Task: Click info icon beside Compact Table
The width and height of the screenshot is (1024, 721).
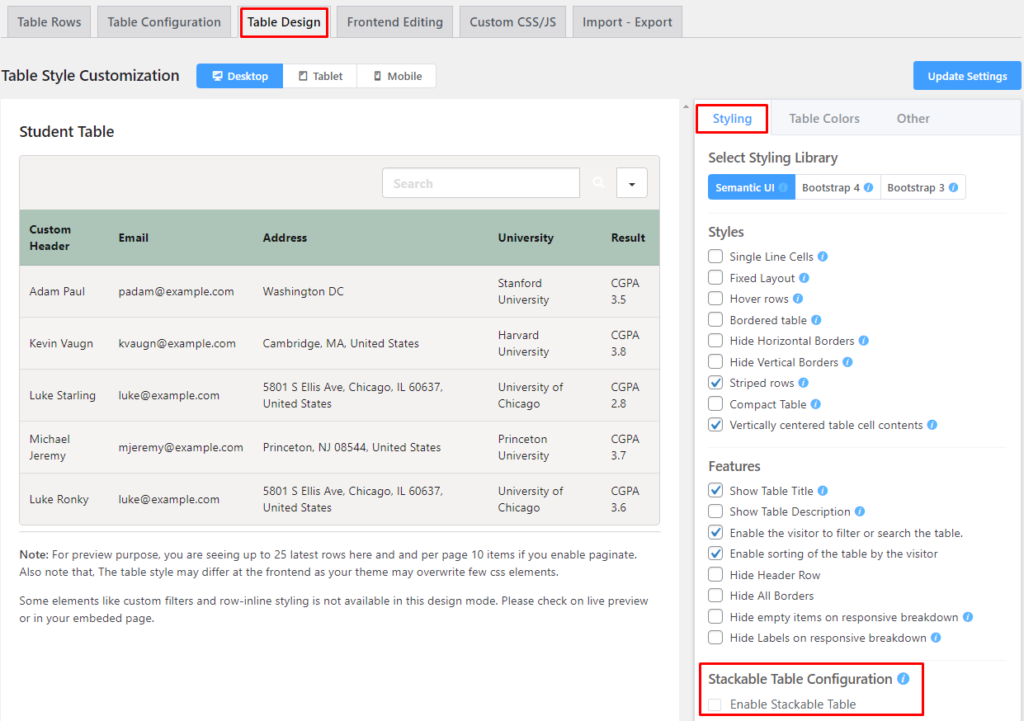Action: tap(816, 404)
